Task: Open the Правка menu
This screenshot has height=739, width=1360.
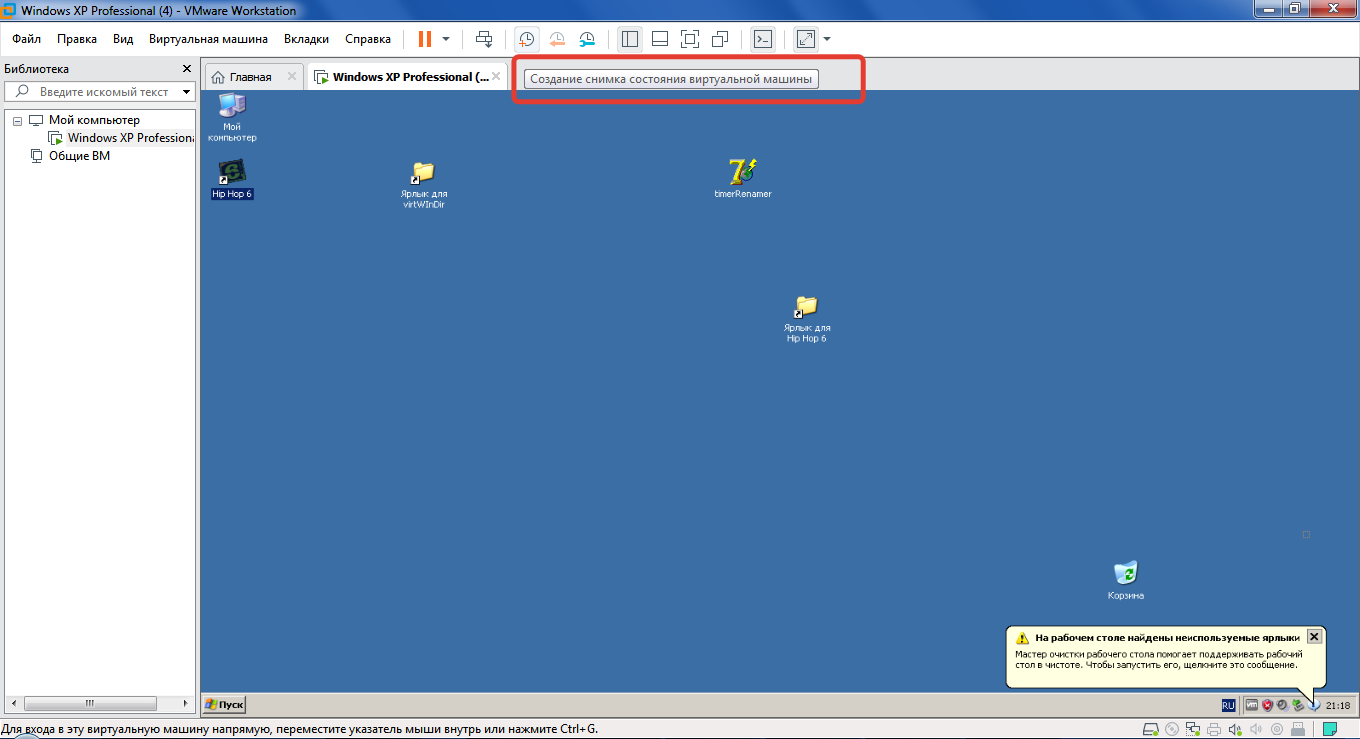Action: [77, 39]
